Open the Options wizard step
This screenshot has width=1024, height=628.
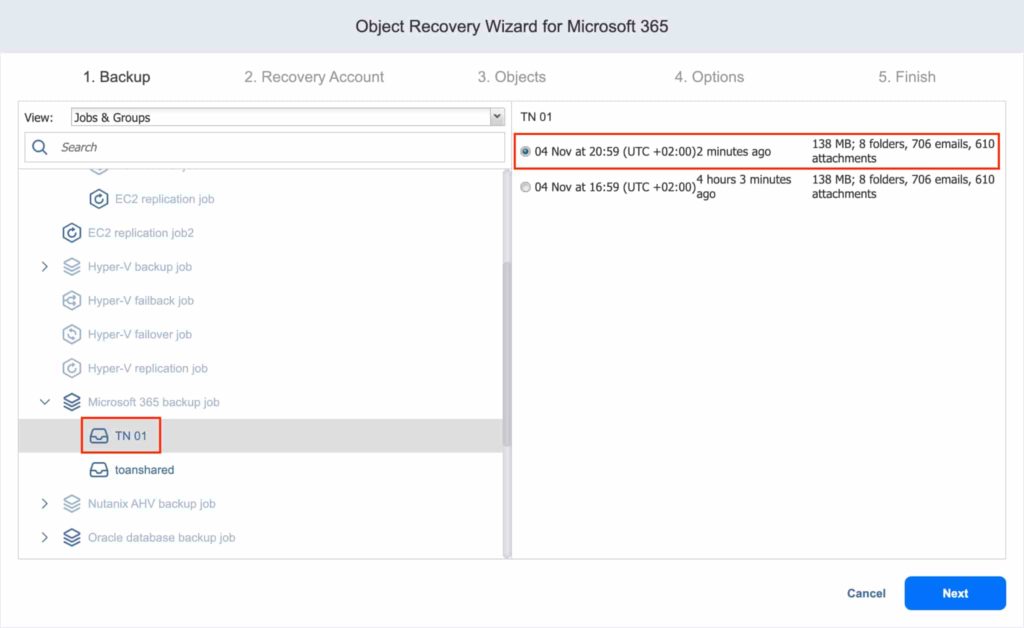coord(708,76)
